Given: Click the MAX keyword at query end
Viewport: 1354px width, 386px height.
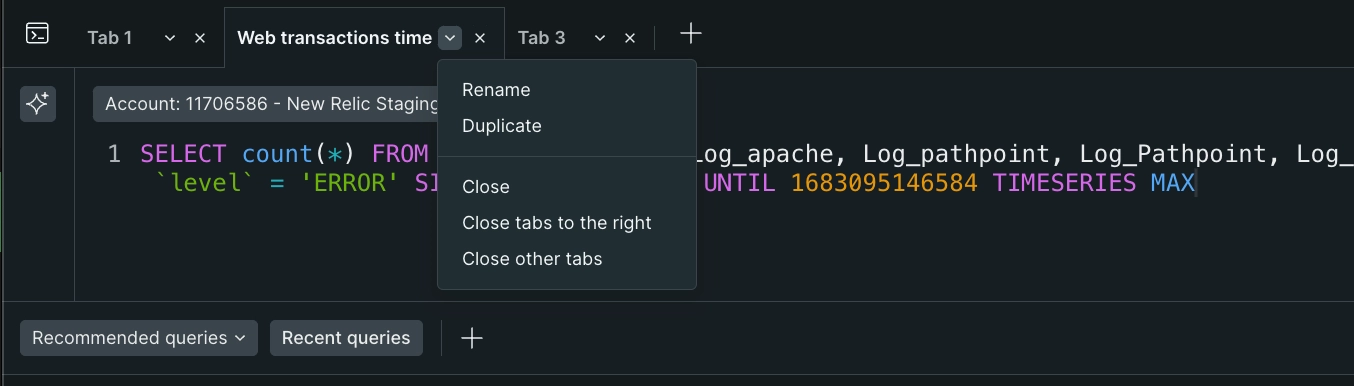Looking at the screenshot, I should tap(1173, 183).
